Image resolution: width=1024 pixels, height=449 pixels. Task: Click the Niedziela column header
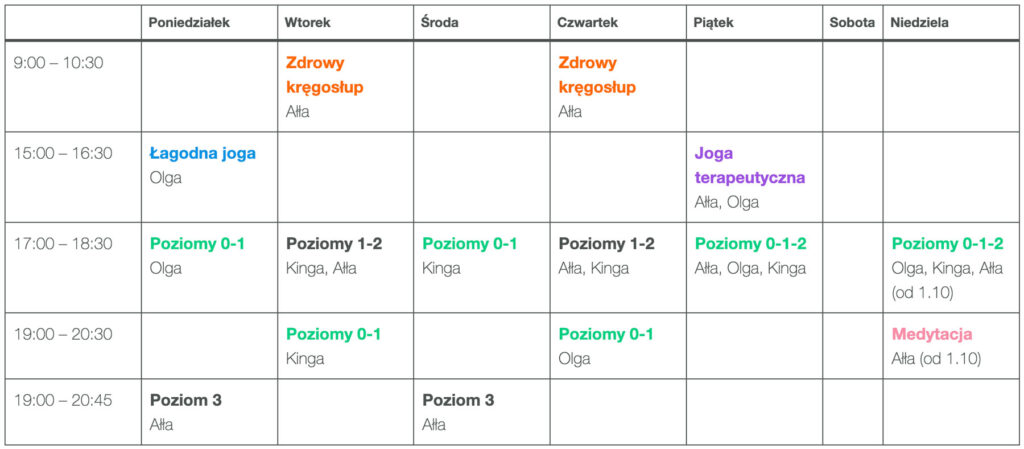[x=919, y=22]
